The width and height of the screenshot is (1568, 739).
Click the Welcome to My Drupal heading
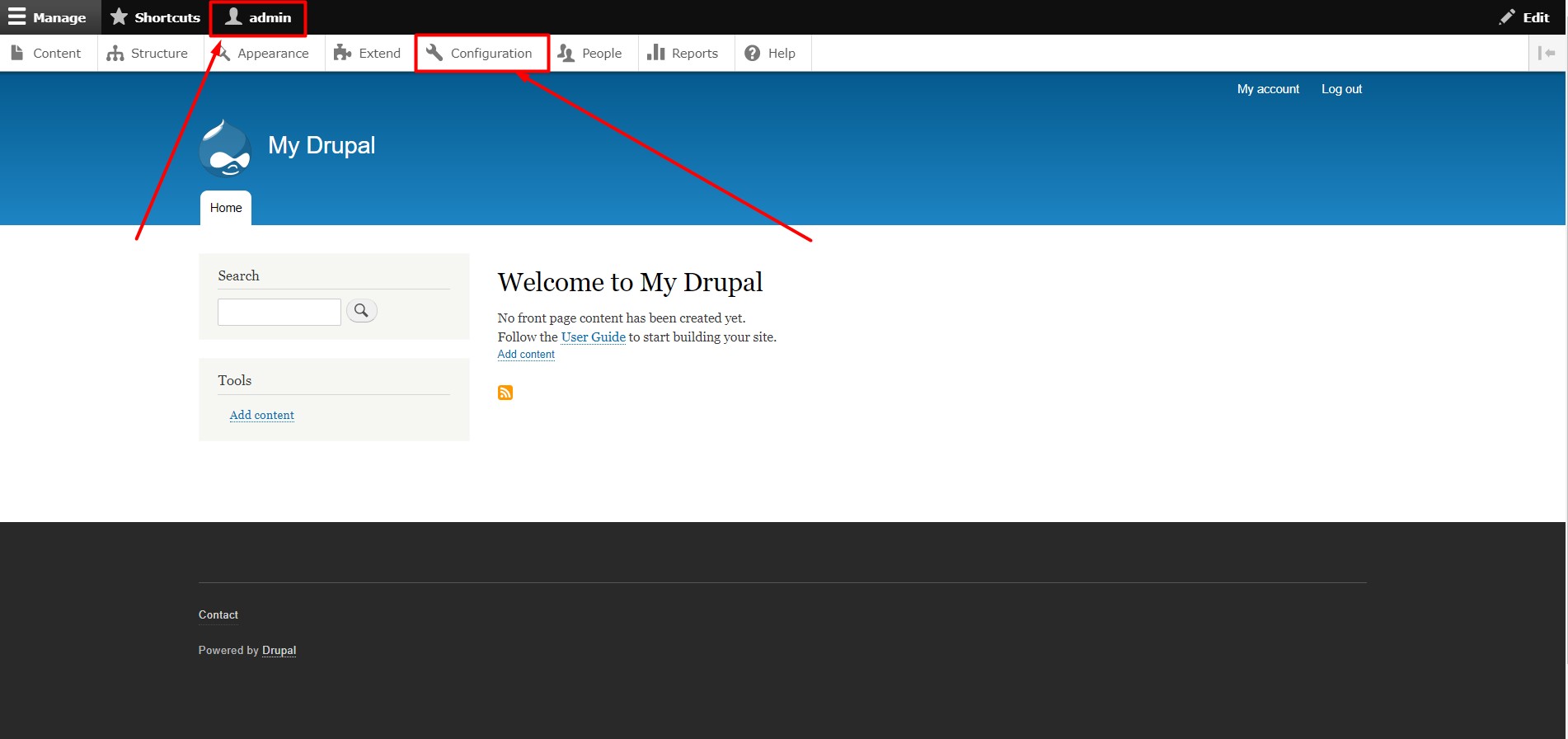tap(630, 282)
